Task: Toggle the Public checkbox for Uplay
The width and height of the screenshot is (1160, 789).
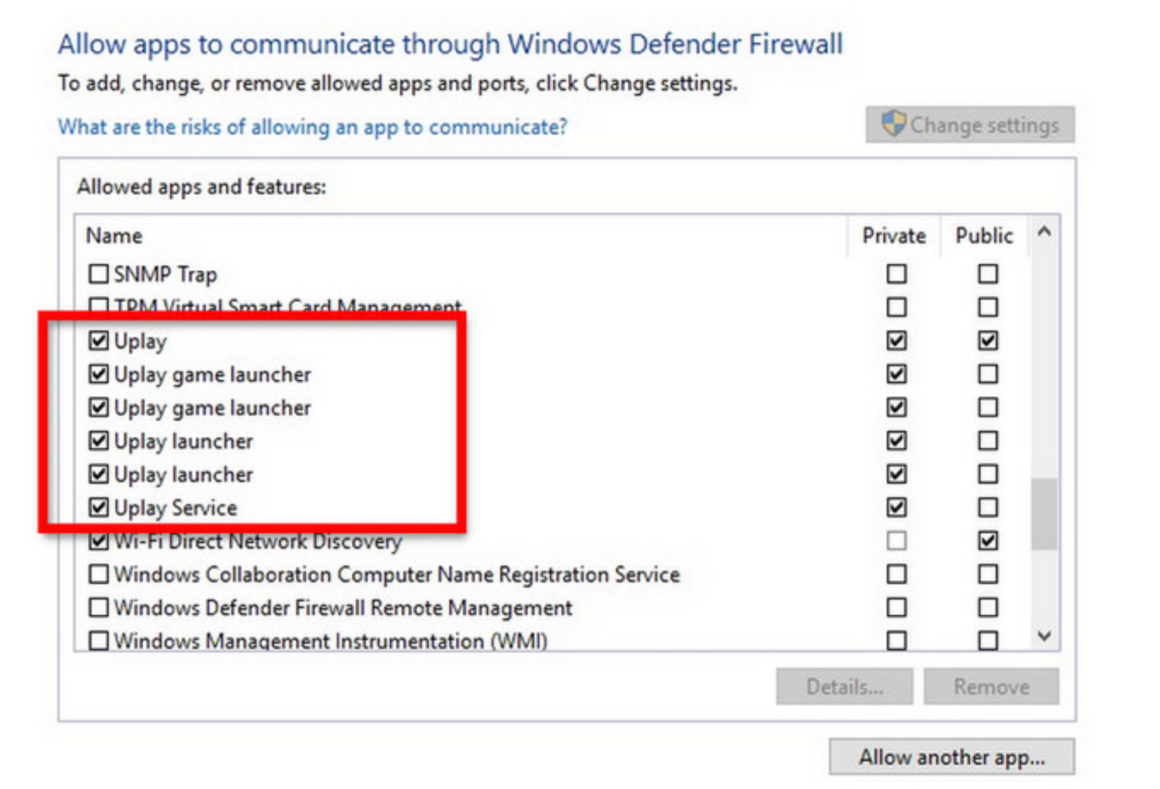Action: [x=988, y=341]
